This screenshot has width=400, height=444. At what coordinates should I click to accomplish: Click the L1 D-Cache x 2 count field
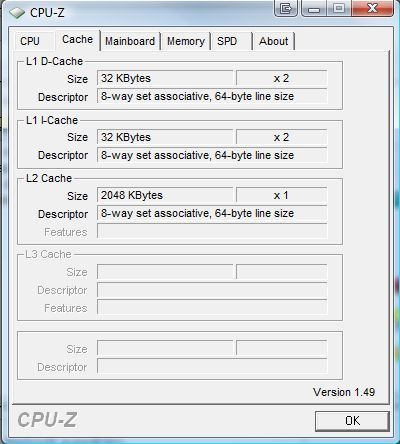(281, 78)
